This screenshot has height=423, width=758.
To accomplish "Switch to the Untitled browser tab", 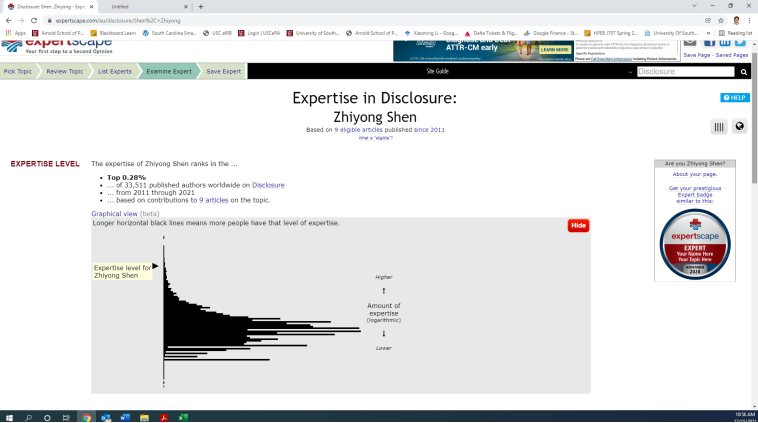I will (146, 7).
